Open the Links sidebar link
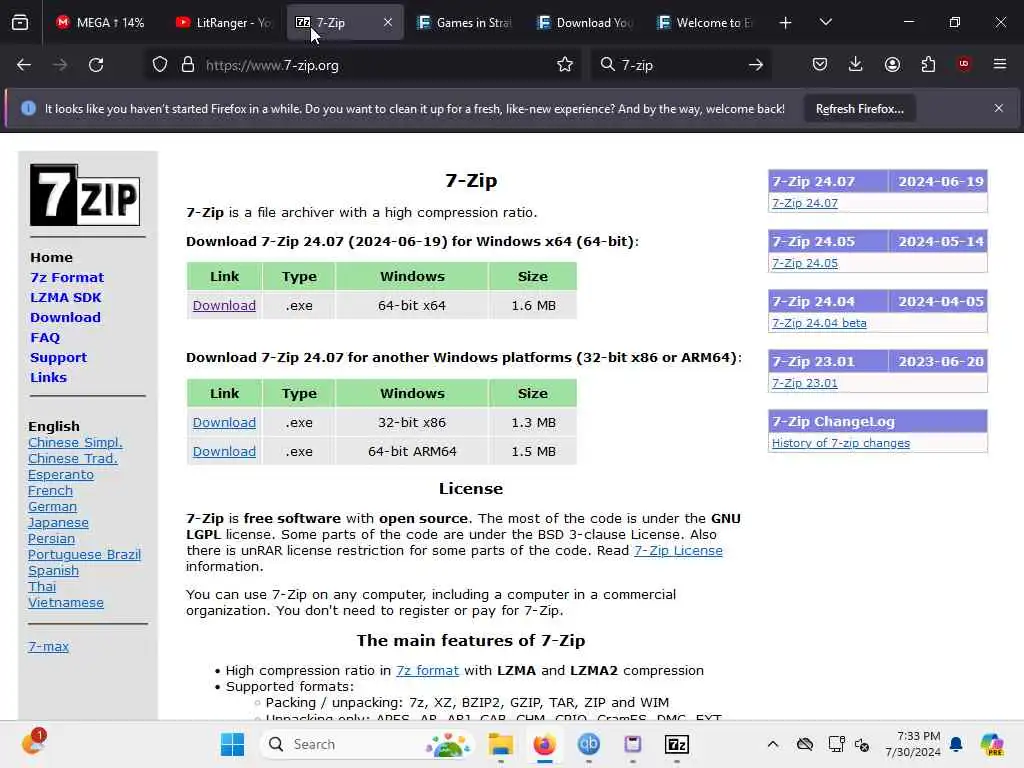The image size is (1024, 768). pyautogui.click(x=48, y=377)
